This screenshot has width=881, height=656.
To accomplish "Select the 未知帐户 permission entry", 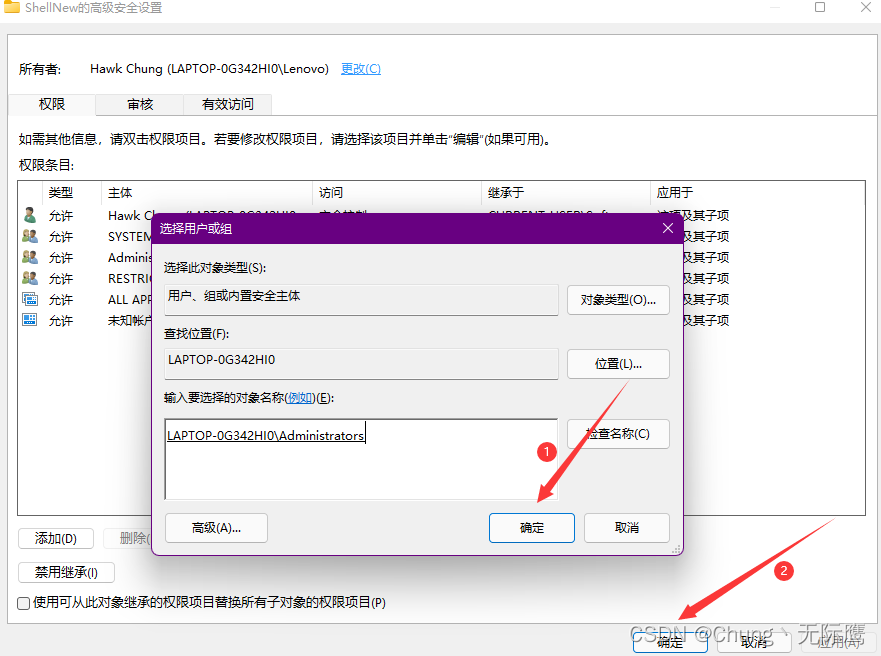I will (x=130, y=320).
